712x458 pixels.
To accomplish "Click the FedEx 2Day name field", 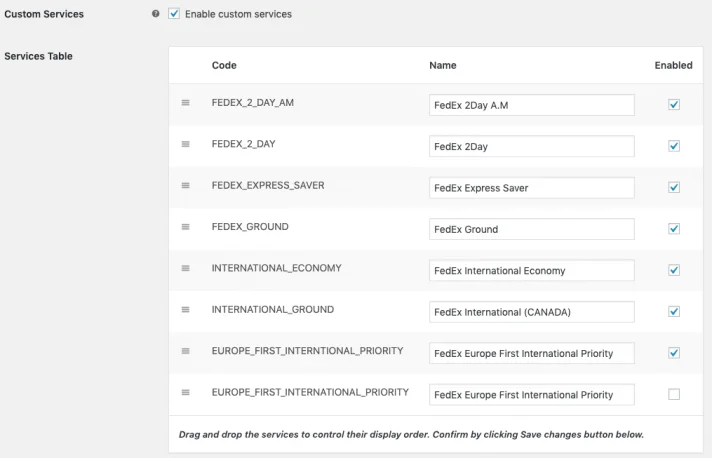I will (532, 146).
